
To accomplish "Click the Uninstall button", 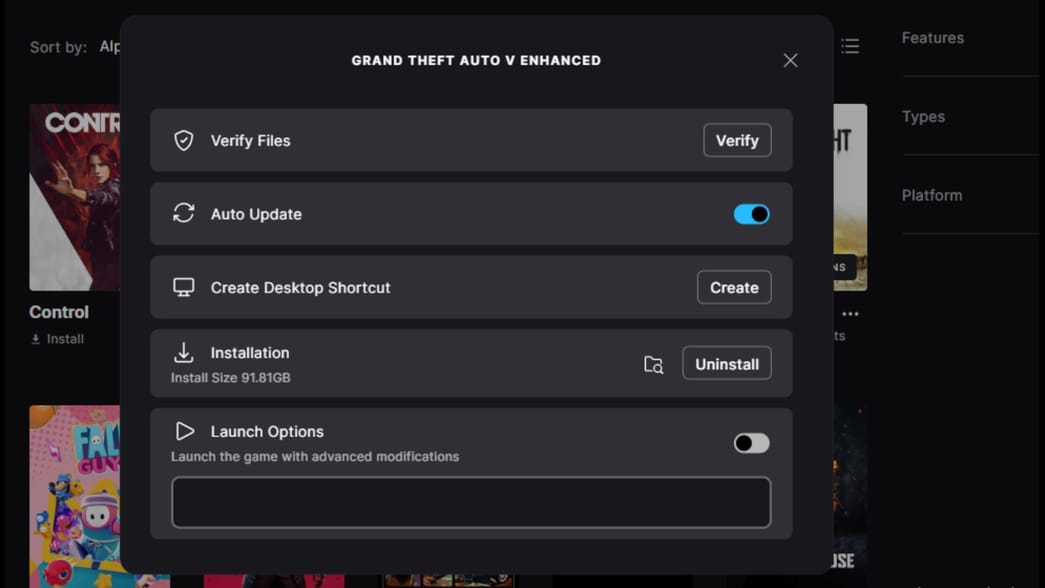I will (x=727, y=363).
